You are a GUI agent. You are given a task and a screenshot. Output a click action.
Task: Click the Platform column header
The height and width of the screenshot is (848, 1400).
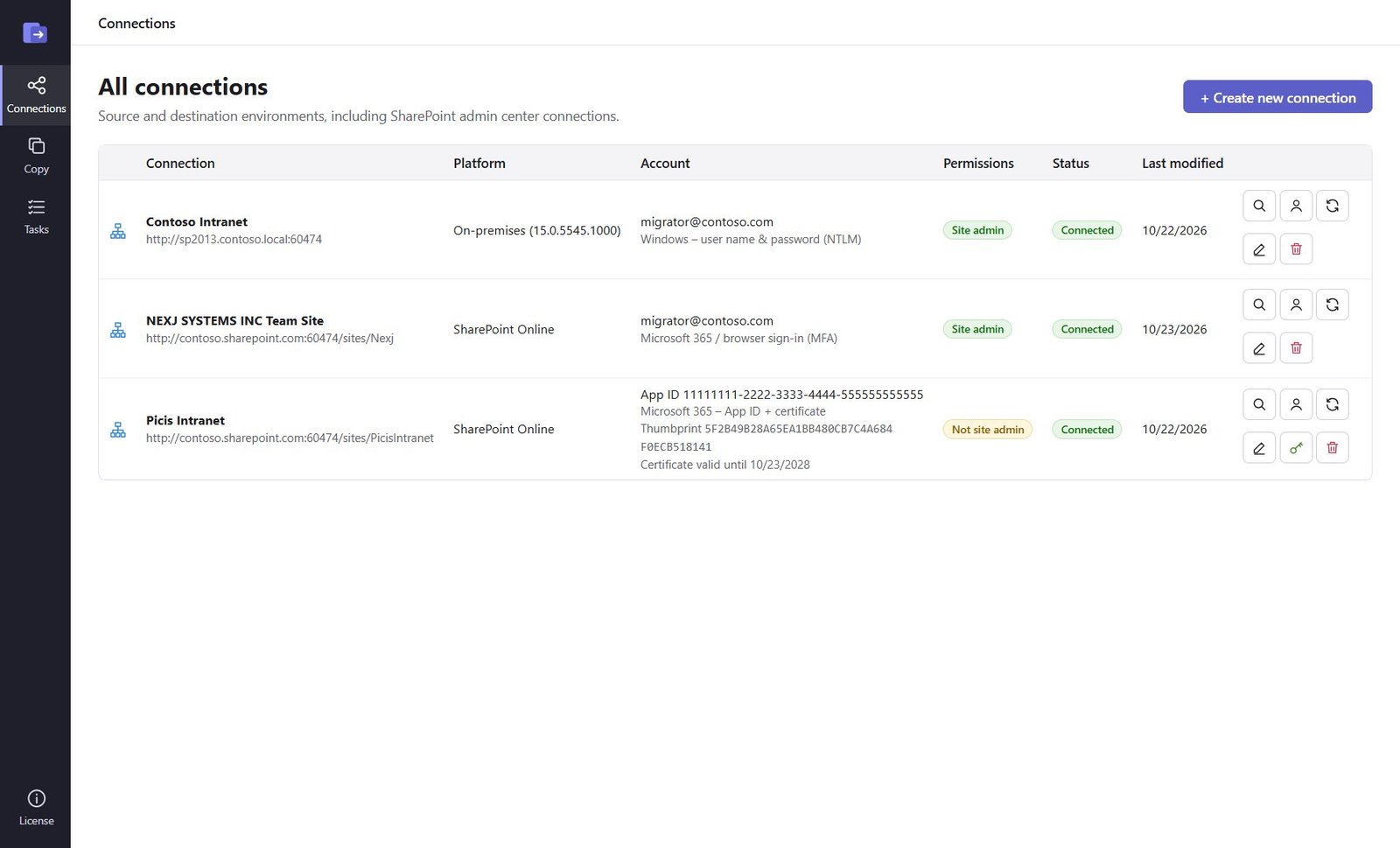[x=479, y=163]
